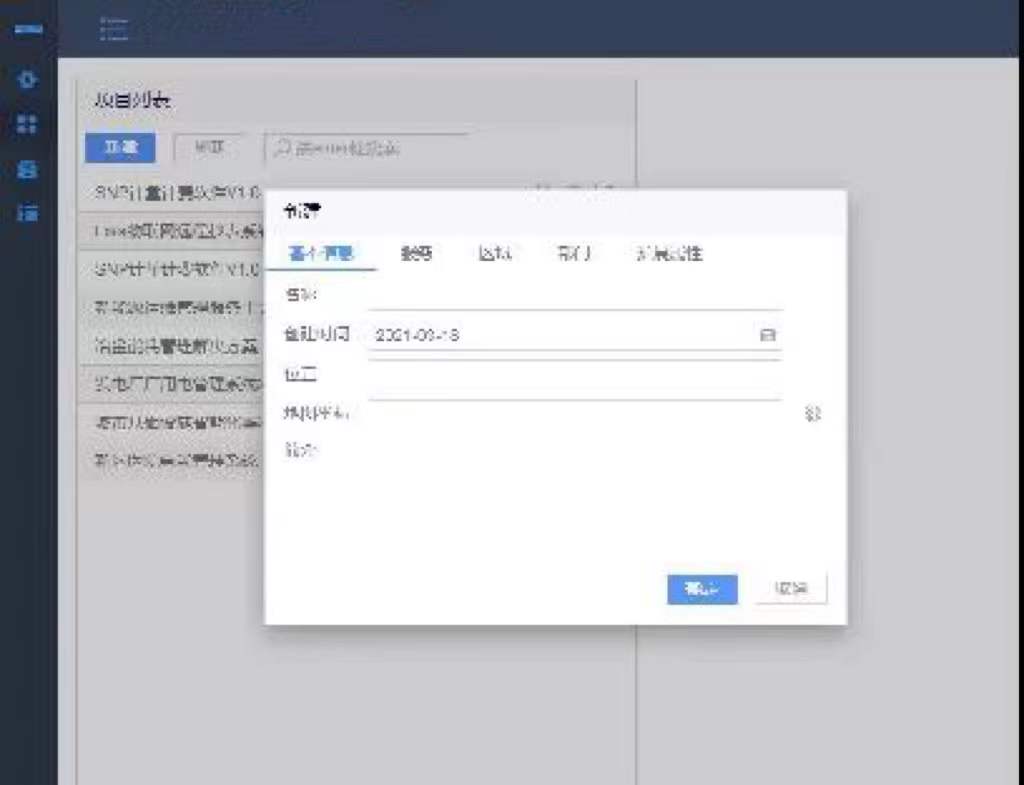
Task: Open the calendar icon in the date field
Action: pyautogui.click(x=767, y=335)
